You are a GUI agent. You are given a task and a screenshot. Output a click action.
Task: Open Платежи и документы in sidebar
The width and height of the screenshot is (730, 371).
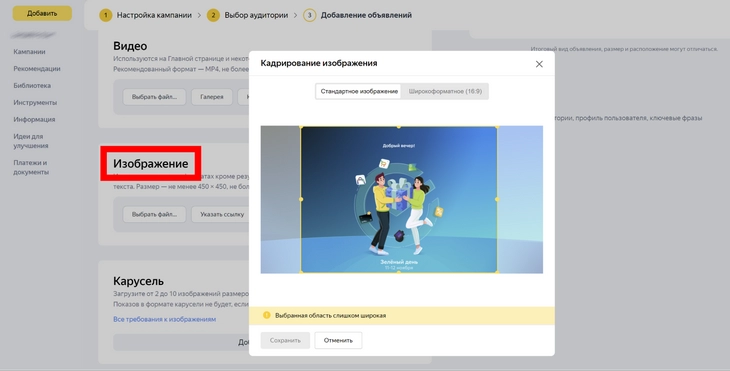pyautogui.click(x=31, y=167)
